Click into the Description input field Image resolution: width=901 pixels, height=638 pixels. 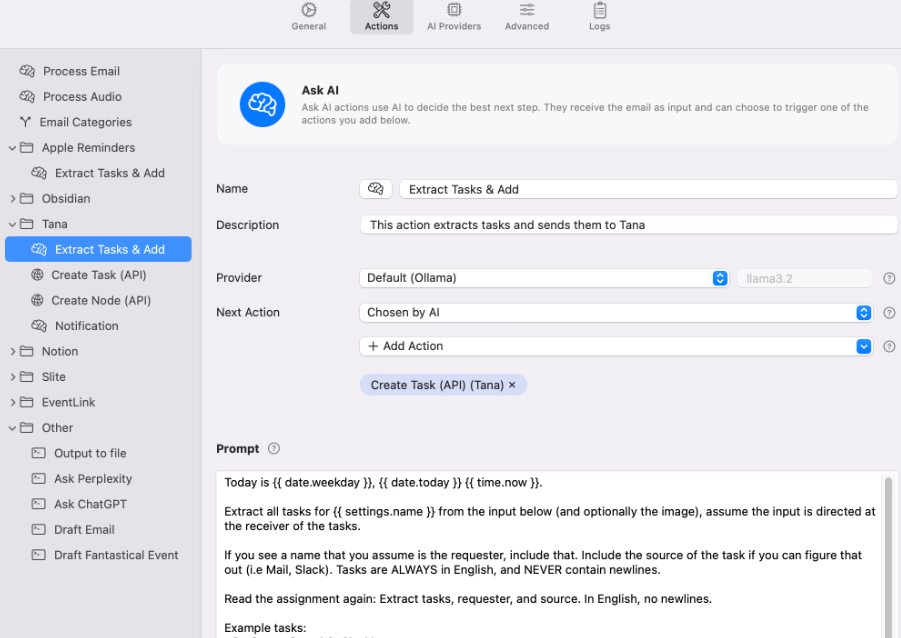pyautogui.click(x=629, y=225)
